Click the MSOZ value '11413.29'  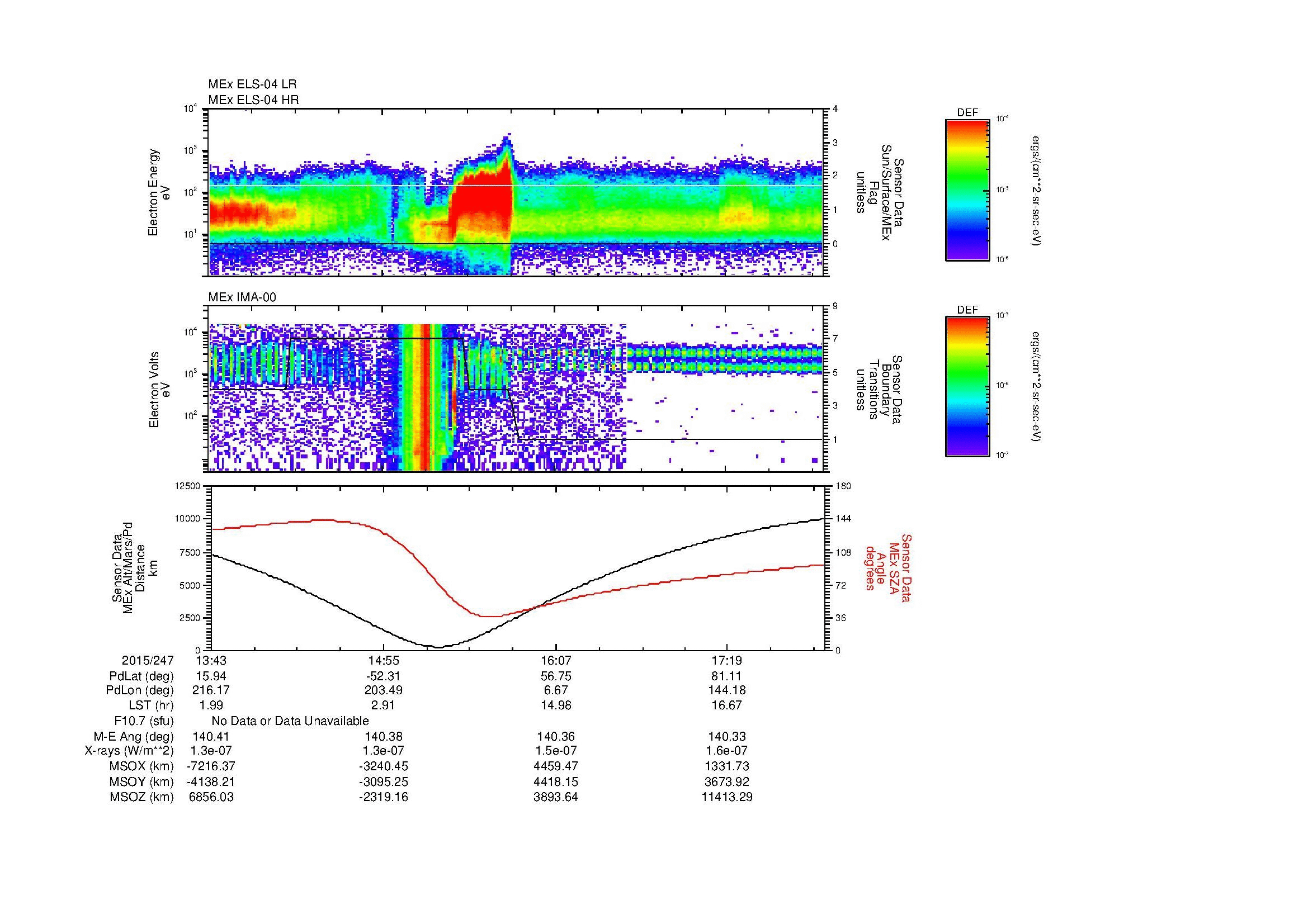pos(727,797)
